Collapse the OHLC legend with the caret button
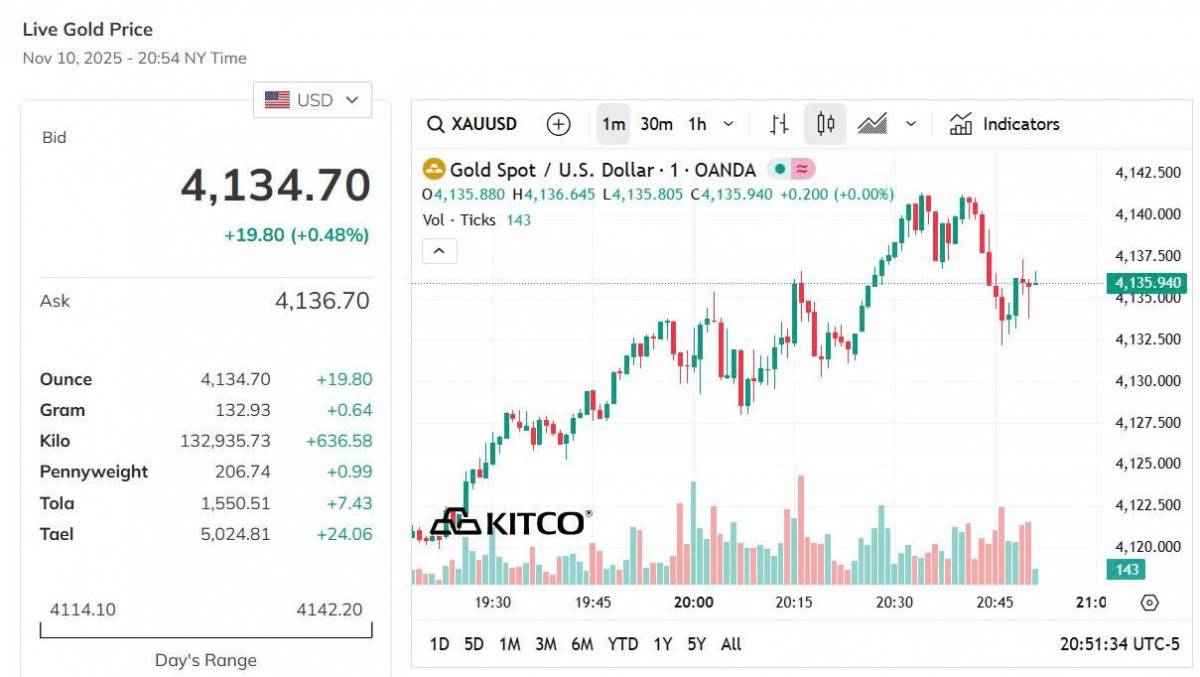 438,250
